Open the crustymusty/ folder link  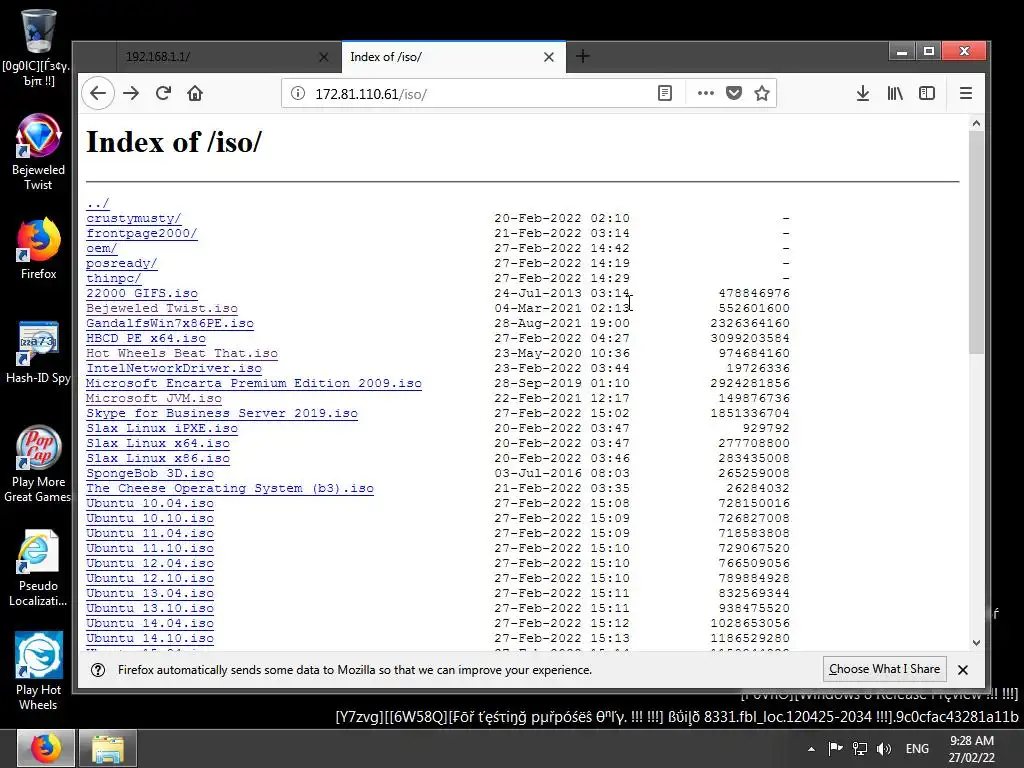[134, 218]
